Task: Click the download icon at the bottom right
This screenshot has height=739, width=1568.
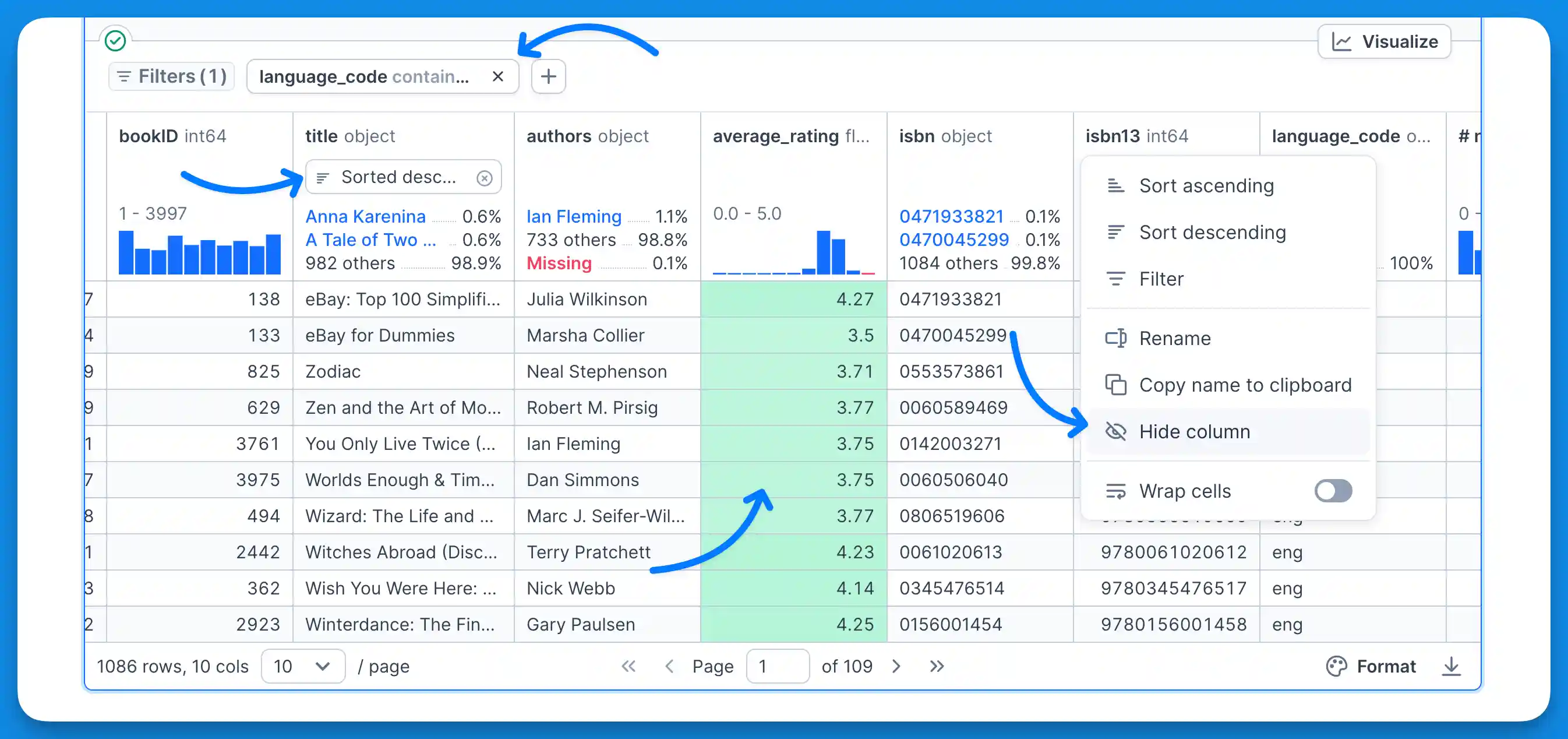Action: [x=1450, y=666]
